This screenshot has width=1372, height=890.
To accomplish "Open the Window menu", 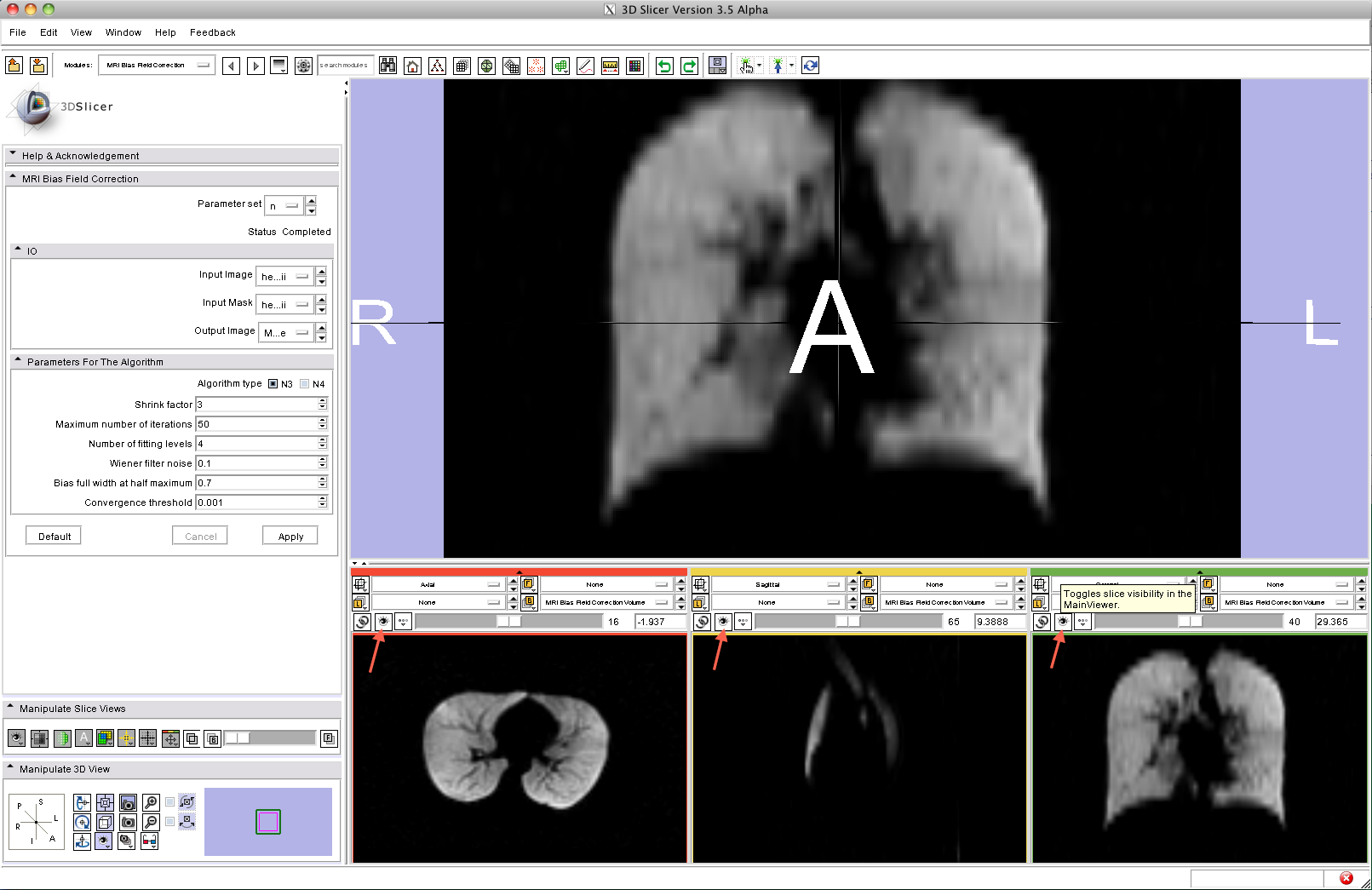I will pyautogui.click(x=123, y=32).
